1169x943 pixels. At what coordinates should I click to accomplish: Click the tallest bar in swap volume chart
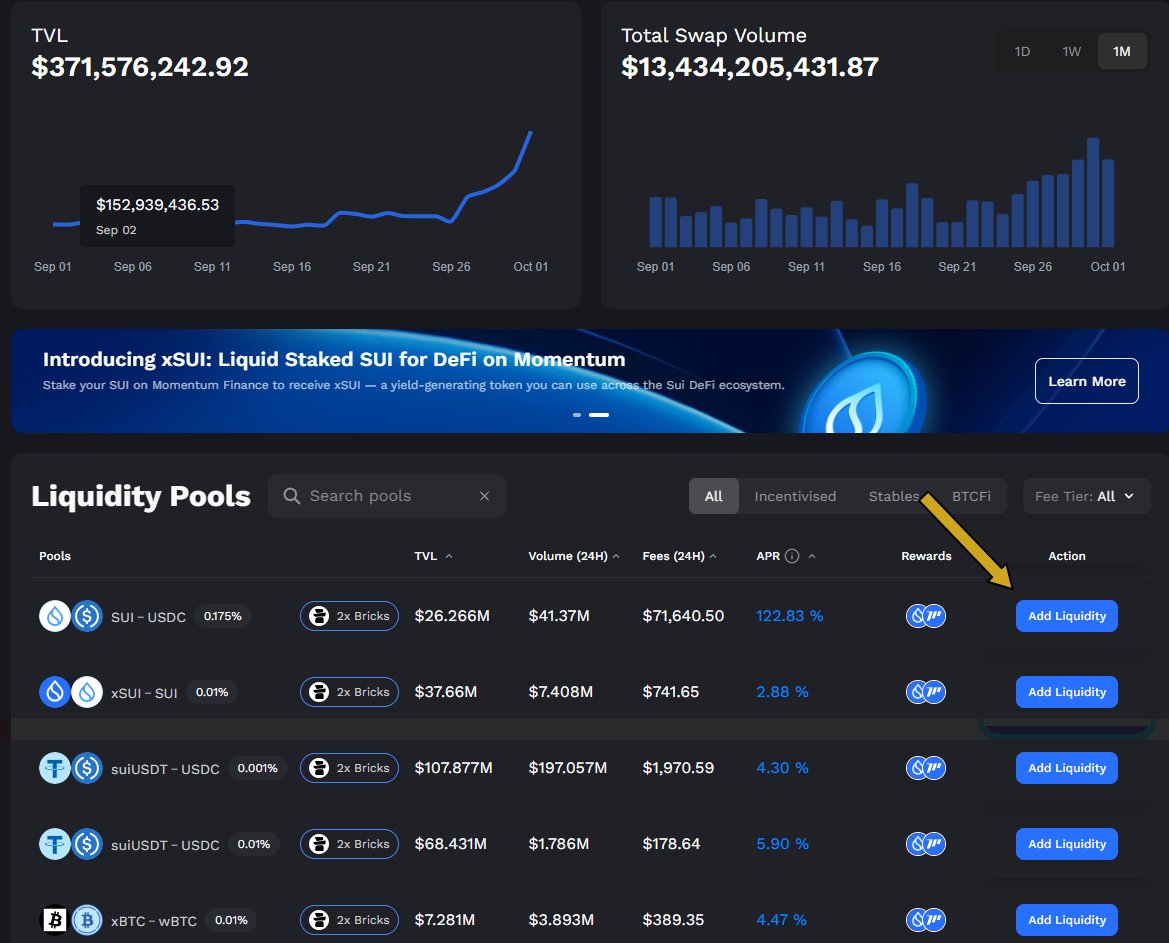click(1093, 192)
